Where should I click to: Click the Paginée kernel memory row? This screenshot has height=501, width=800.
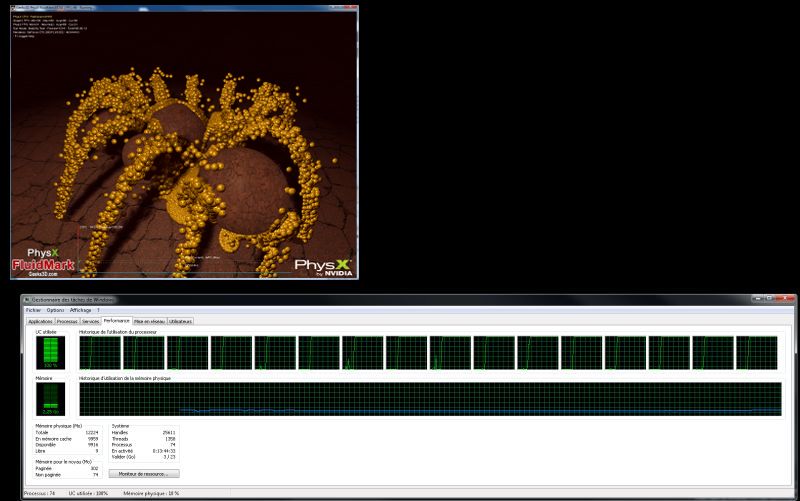pyautogui.click(x=66, y=468)
